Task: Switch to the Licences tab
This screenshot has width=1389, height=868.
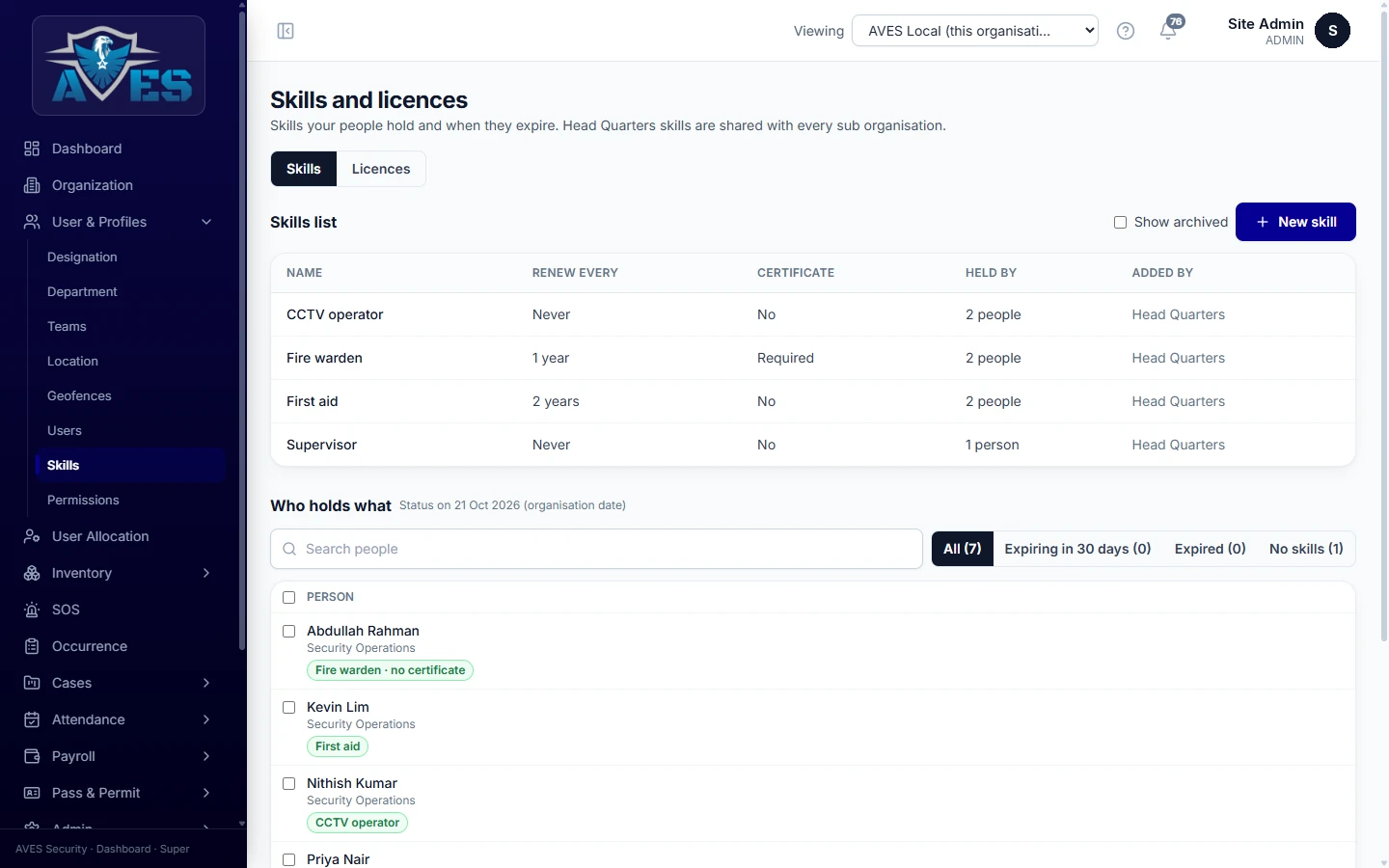Action: 381,169
